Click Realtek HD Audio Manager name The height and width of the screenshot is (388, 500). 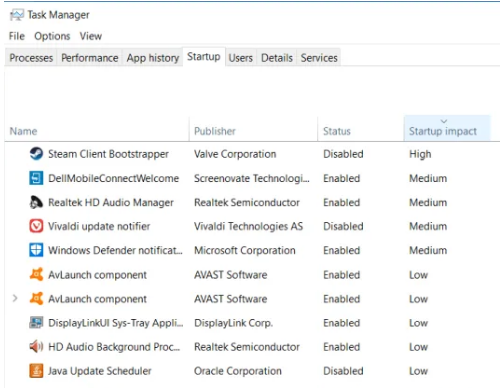click(x=111, y=202)
